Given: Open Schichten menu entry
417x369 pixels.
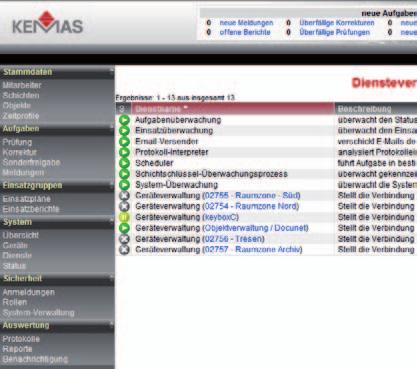Looking at the screenshot, I should coord(21,95).
